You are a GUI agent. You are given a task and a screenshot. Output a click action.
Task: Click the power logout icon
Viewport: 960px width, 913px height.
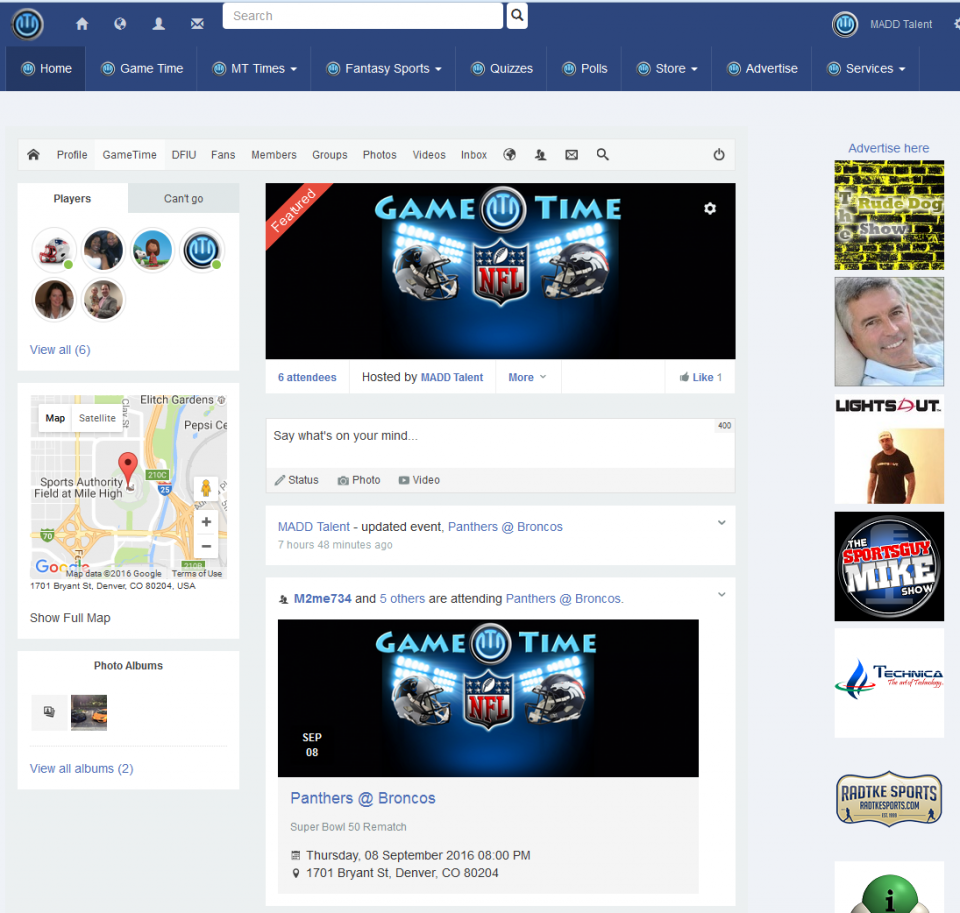pos(719,154)
